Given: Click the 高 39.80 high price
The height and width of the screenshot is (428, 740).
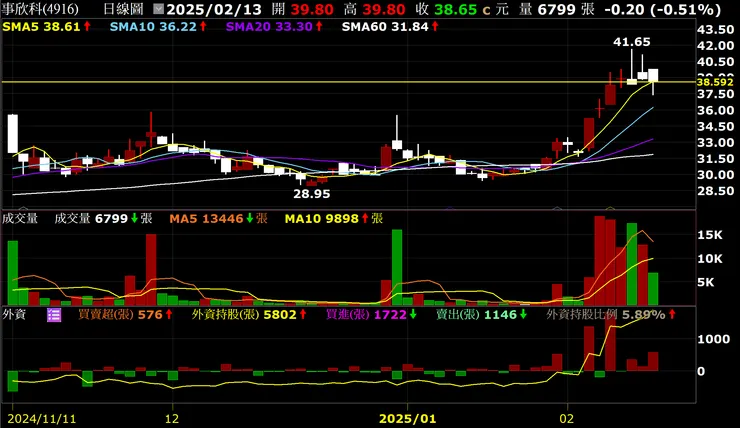Looking at the screenshot, I should click(x=374, y=9).
